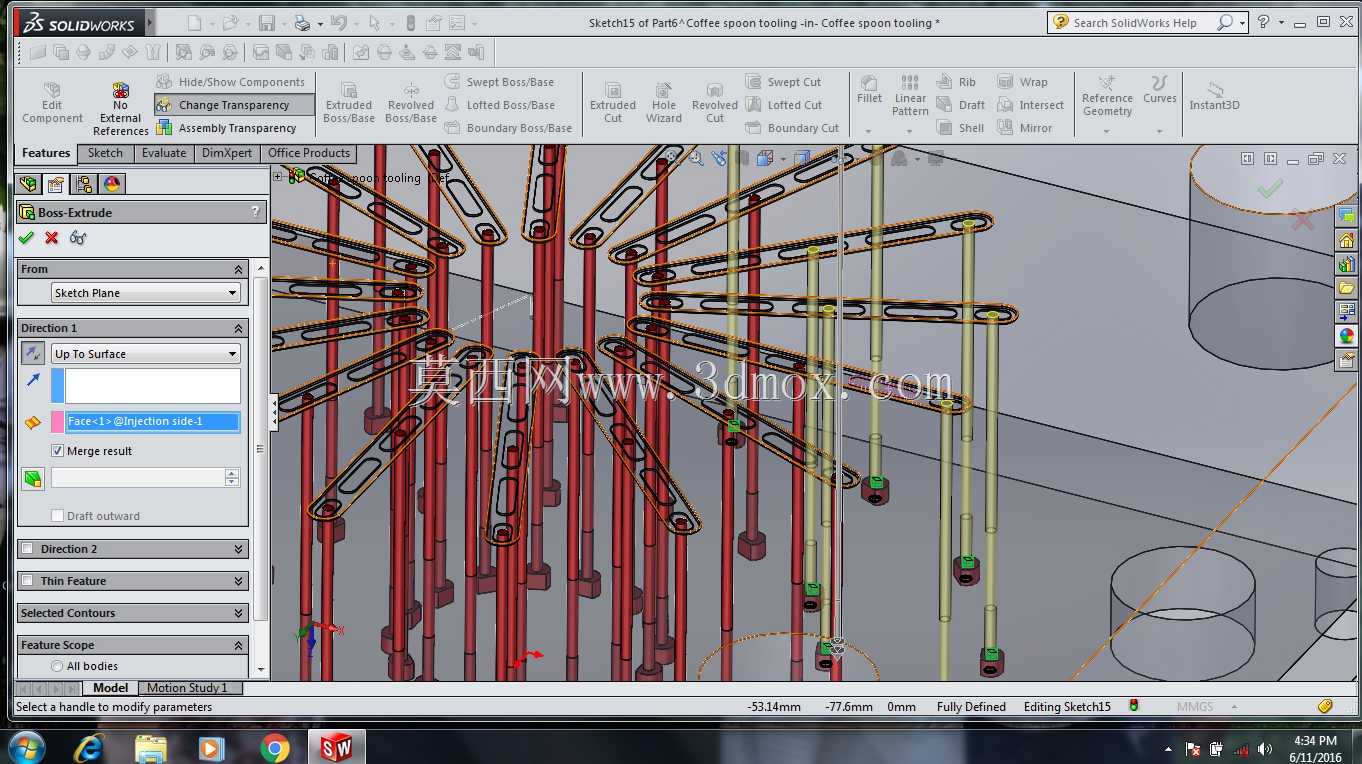The height and width of the screenshot is (764, 1362).
Task: Toggle the Draft On/Off button
Action: tap(33, 478)
